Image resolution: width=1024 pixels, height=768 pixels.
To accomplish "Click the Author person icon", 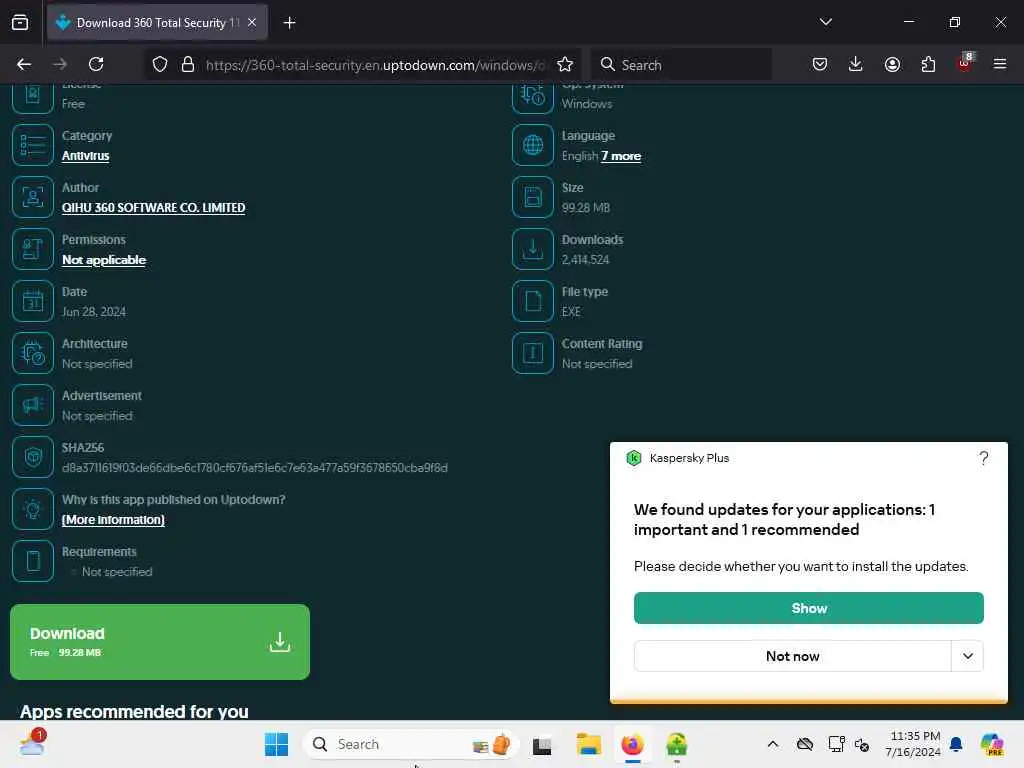I will point(33,197).
